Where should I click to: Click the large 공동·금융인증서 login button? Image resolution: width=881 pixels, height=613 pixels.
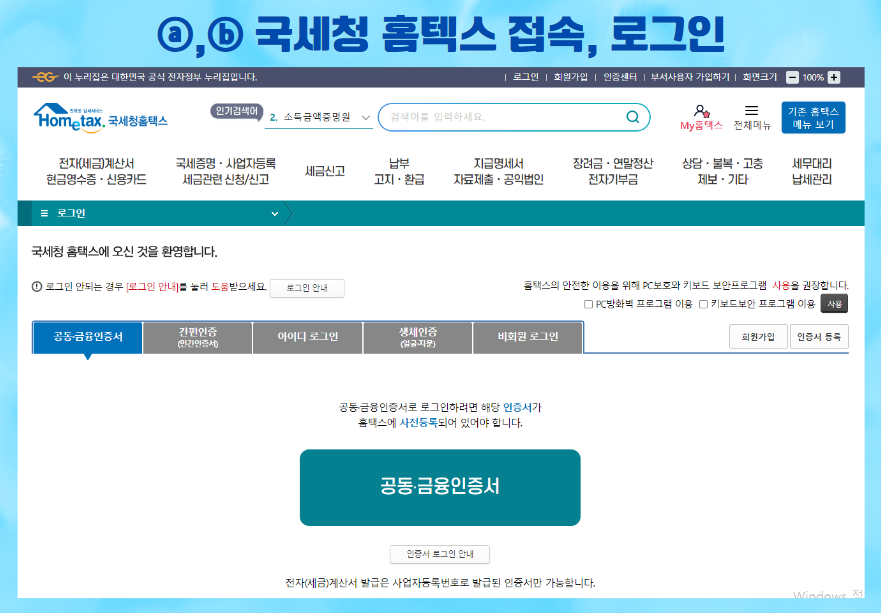(440, 487)
